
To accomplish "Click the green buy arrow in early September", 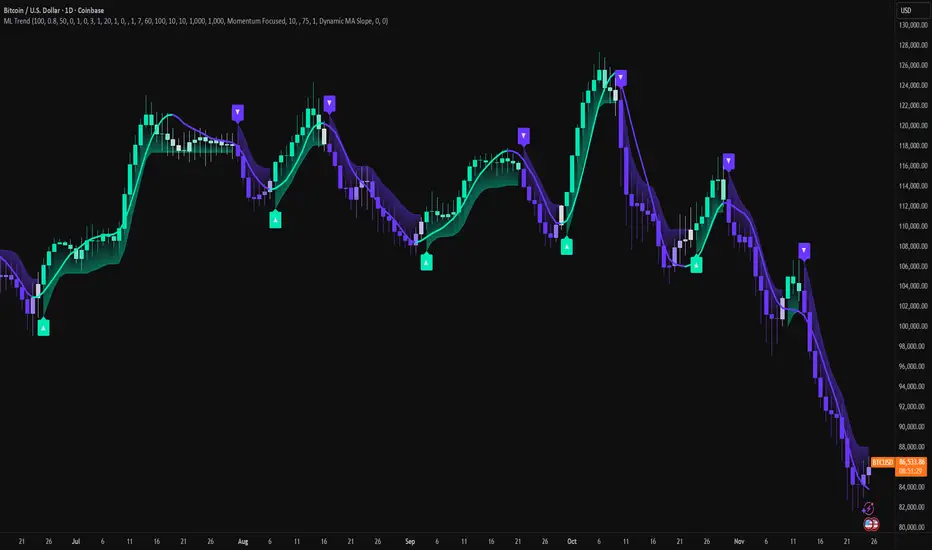I will (x=427, y=262).
